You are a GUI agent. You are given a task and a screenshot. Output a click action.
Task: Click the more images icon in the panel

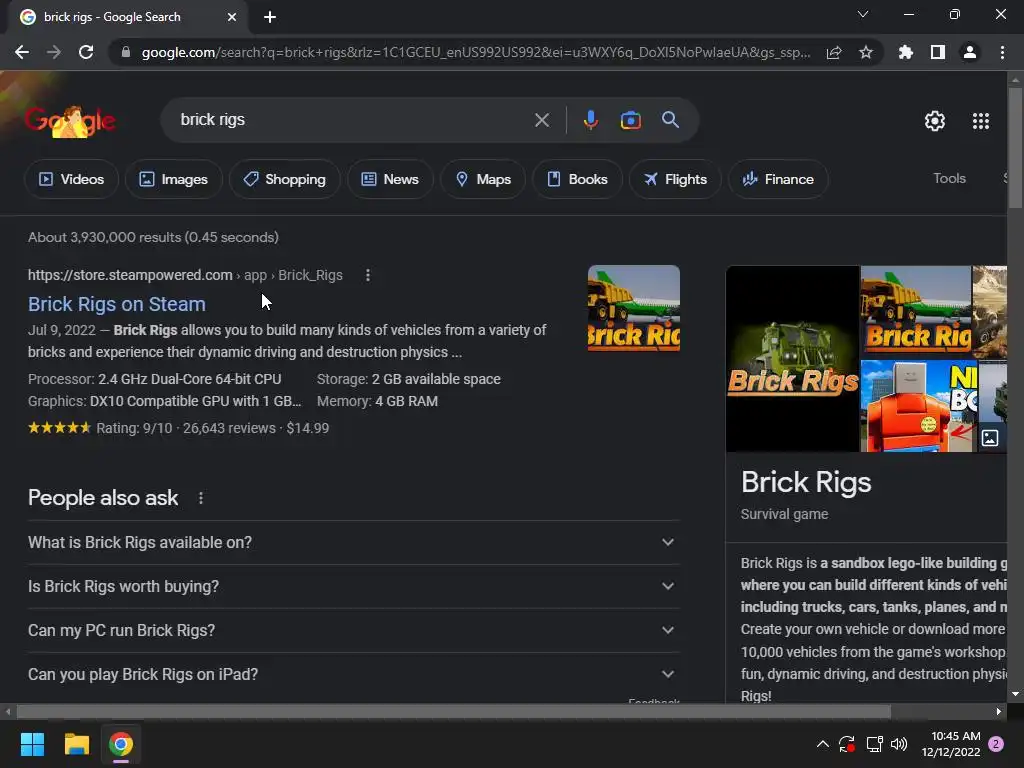point(990,438)
